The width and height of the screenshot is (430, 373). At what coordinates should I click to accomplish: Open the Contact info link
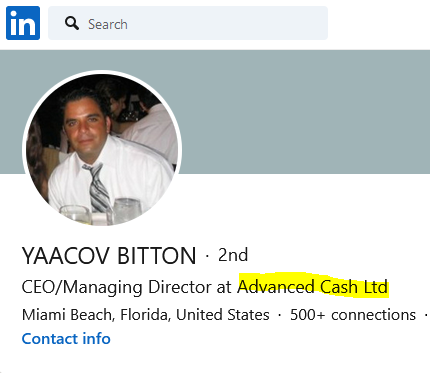pos(66,339)
